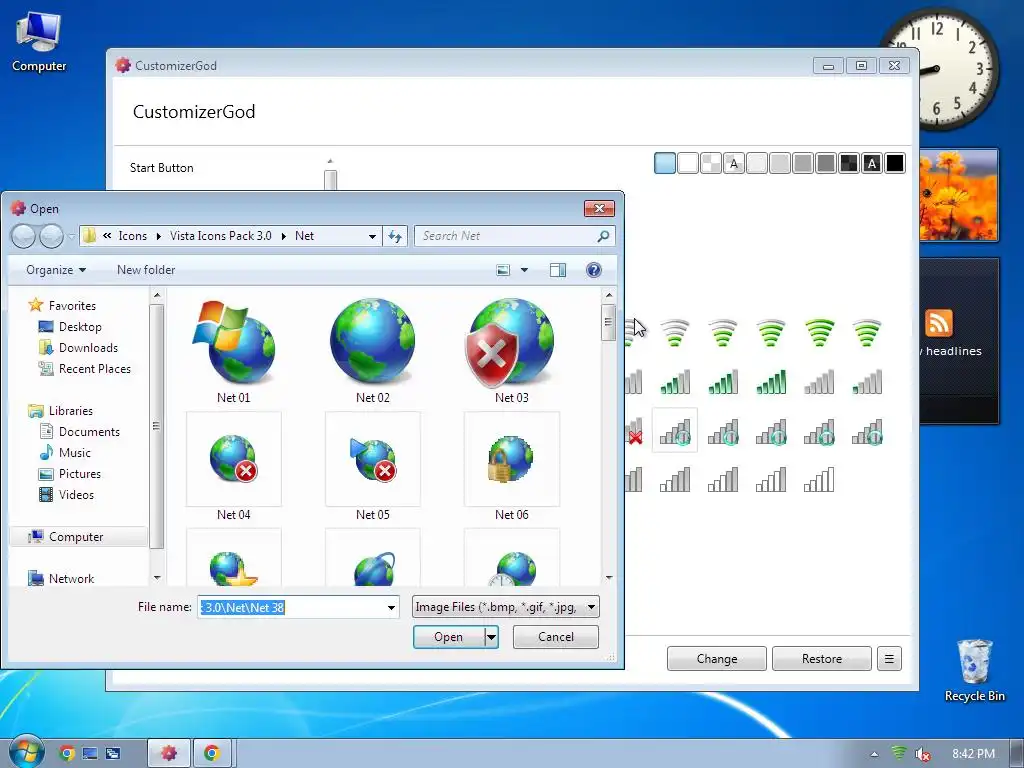Open Pictures library
Image resolution: width=1024 pixels, height=768 pixels.
coord(70,473)
